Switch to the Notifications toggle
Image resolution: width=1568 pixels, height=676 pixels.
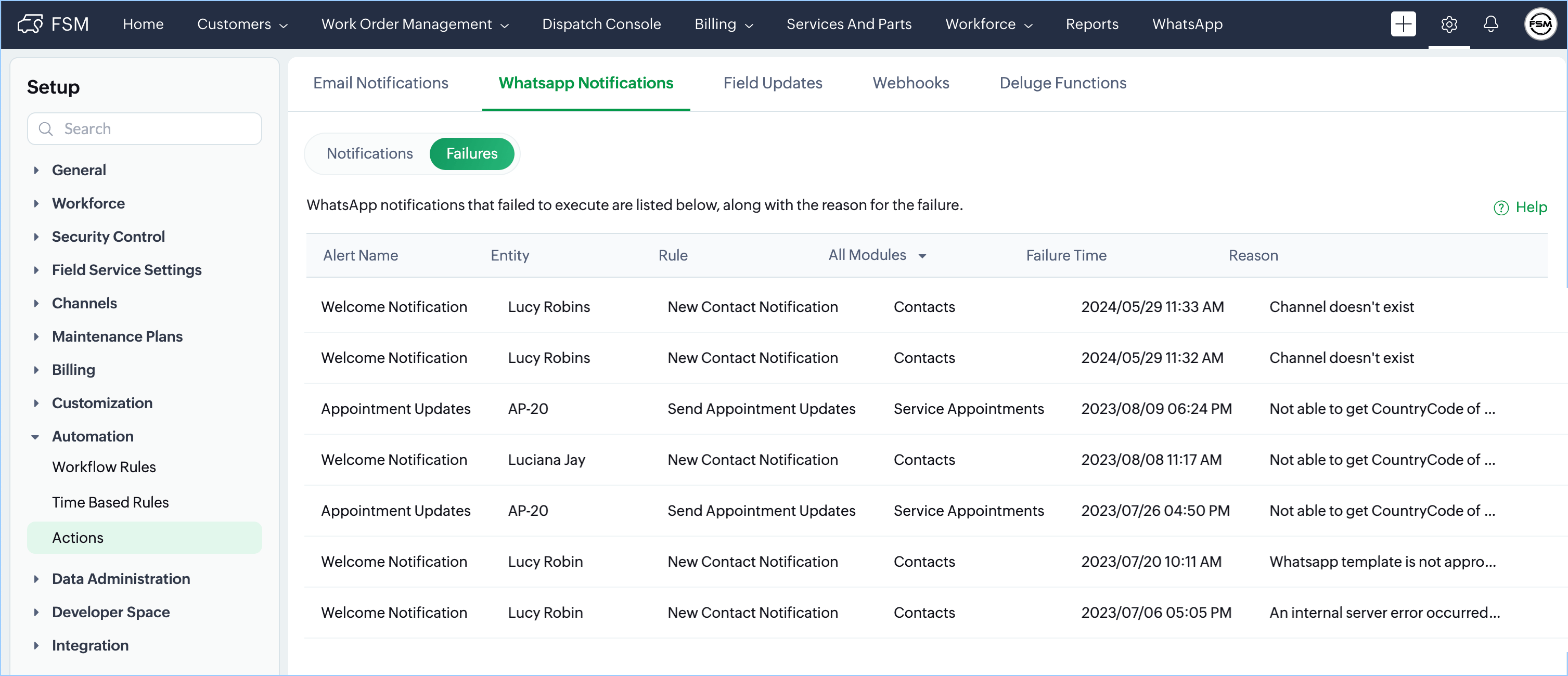click(x=369, y=154)
